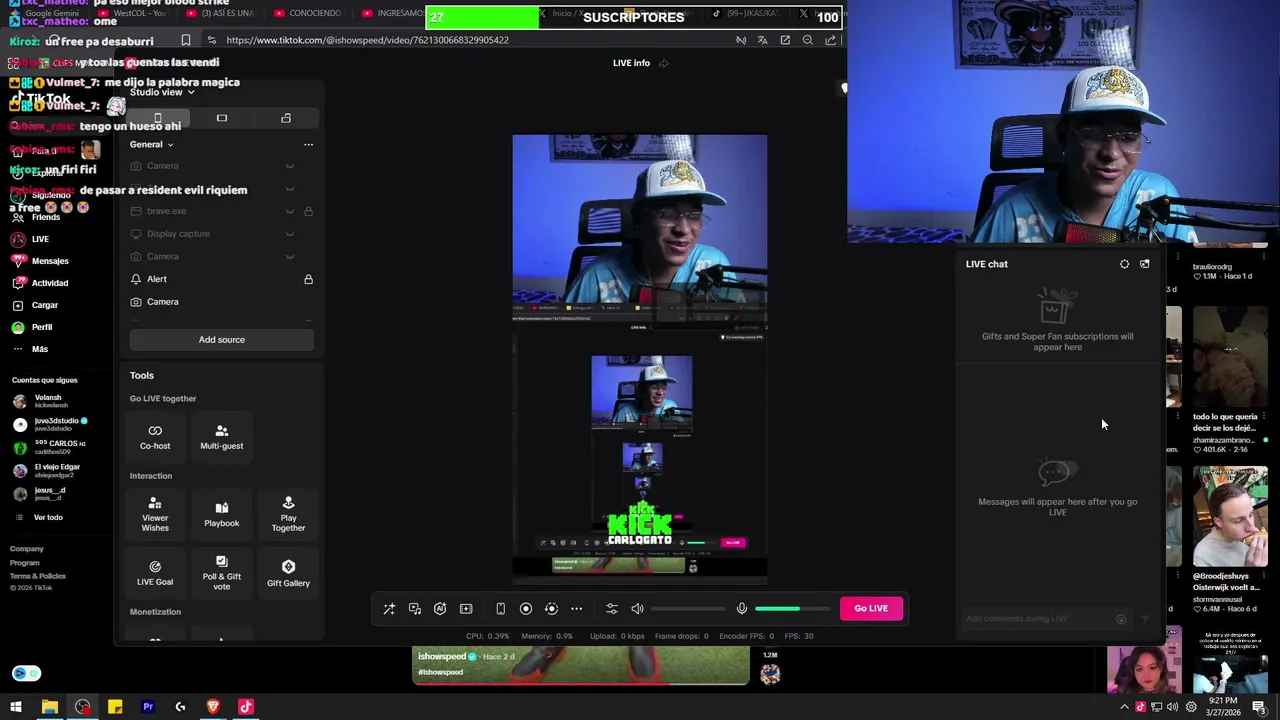This screenshot has height=720, width=1280.
Task: Open the Viewer Wishes tool
Action: (155, 514)
